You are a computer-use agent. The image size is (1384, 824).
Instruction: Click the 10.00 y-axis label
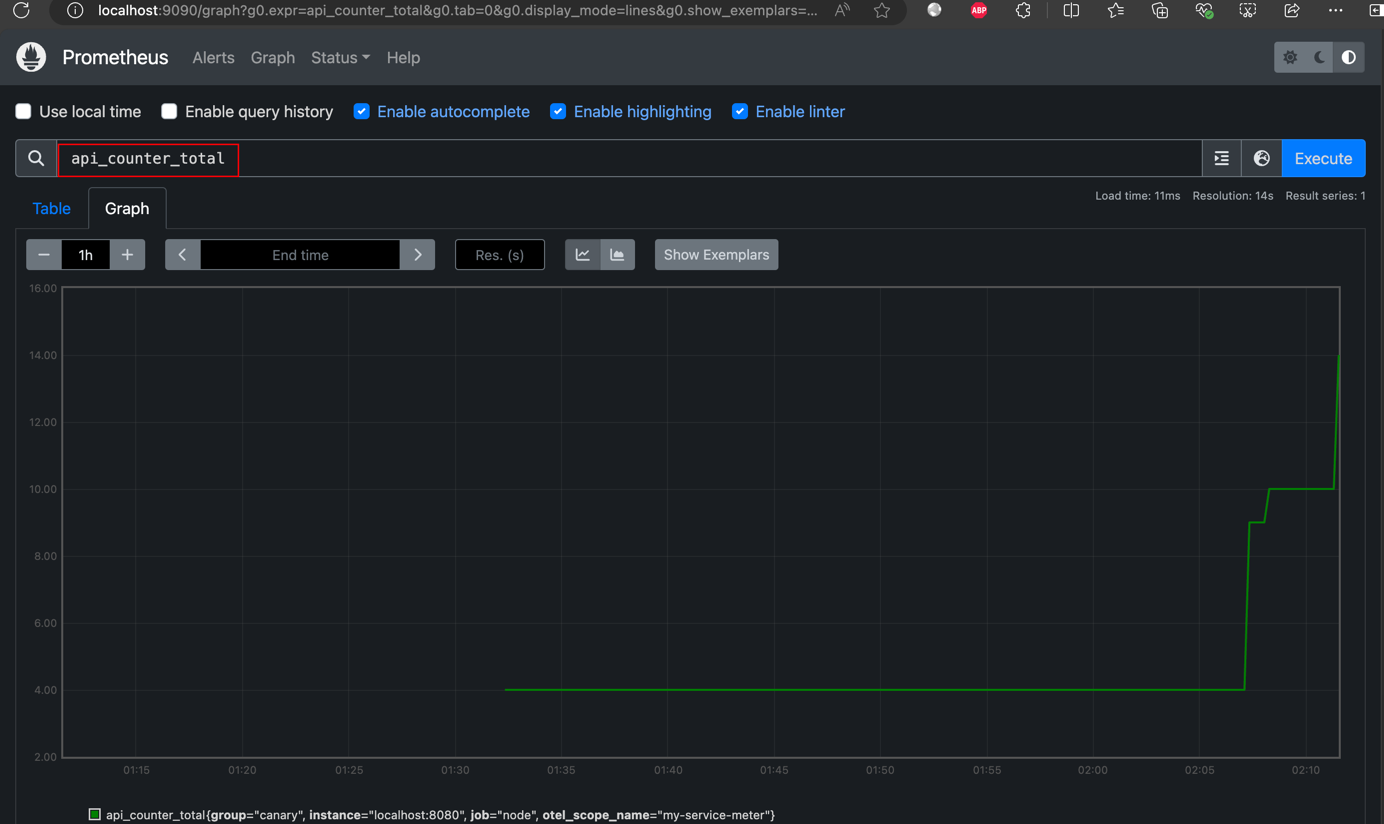(x=43, y=489)
